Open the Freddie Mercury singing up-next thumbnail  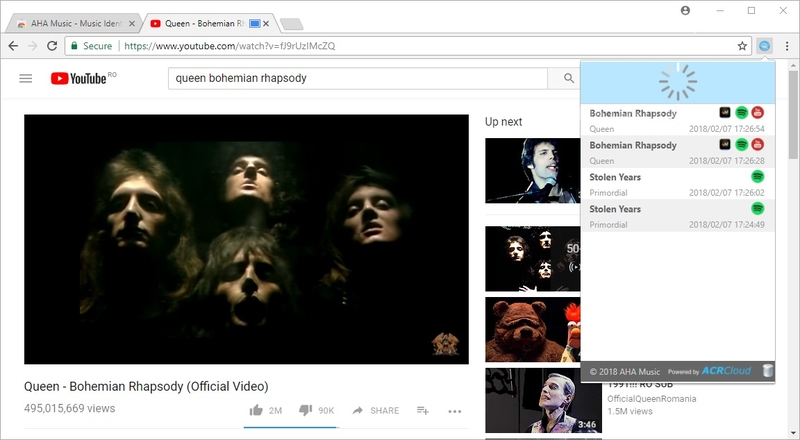pos(533,170)
